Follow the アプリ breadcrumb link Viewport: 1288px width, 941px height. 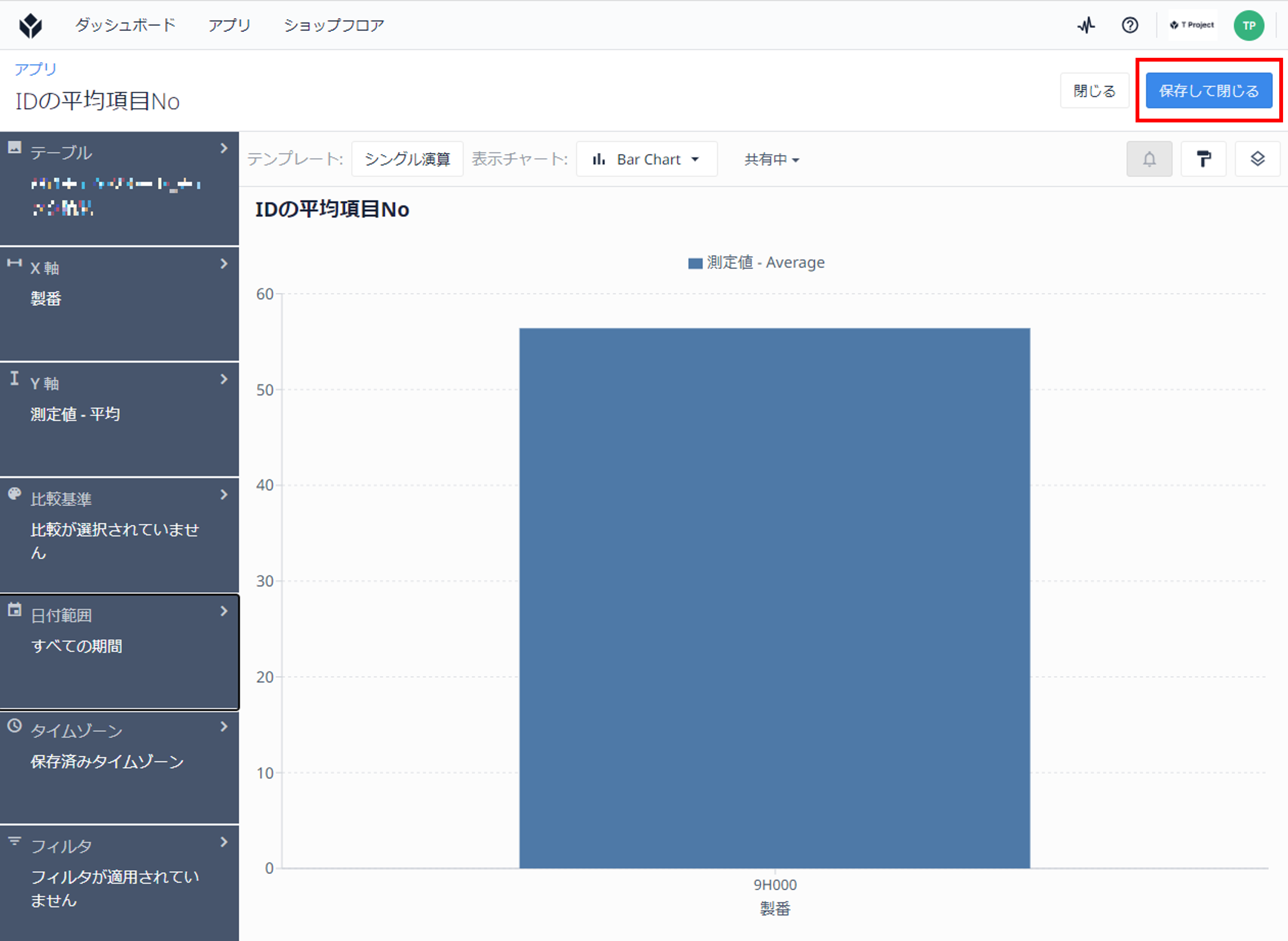tap(35, 69)
